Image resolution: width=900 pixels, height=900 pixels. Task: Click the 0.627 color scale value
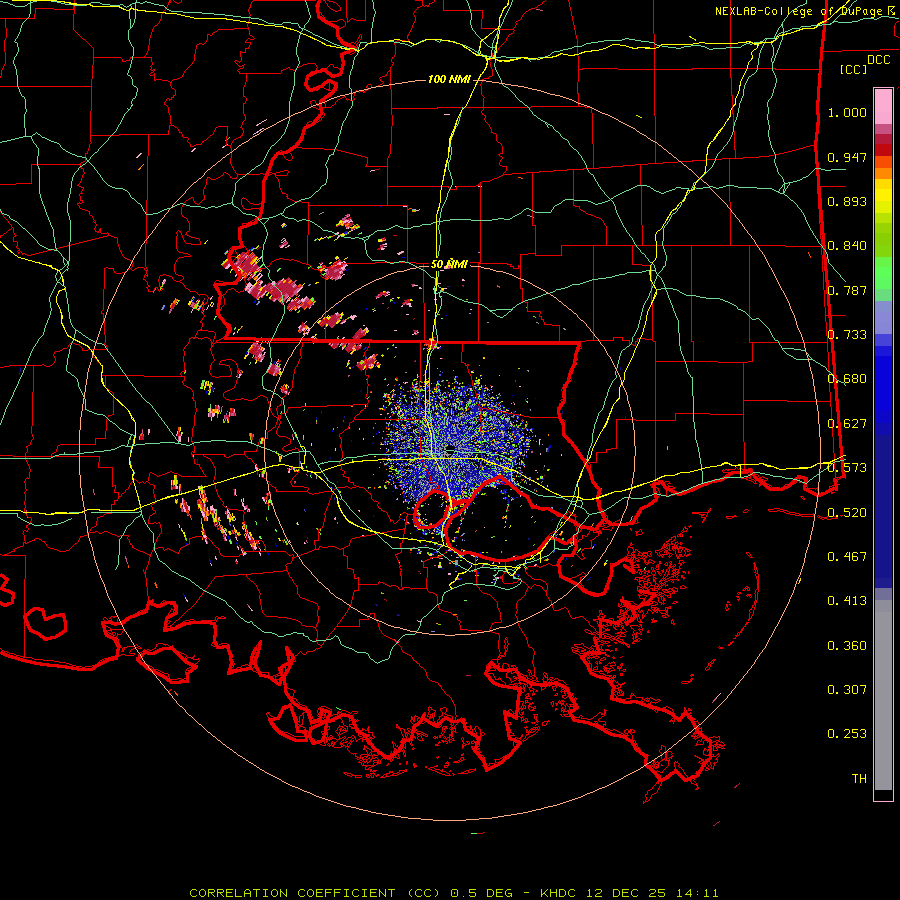click(x=847, y=424)
